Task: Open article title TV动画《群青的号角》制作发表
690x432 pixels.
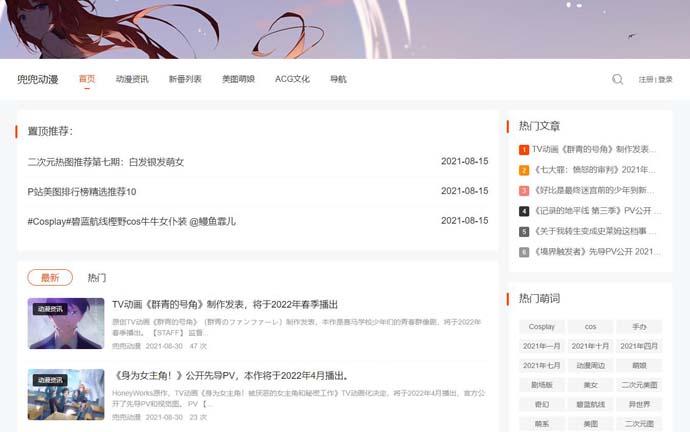Action: [x=225, y=304]
